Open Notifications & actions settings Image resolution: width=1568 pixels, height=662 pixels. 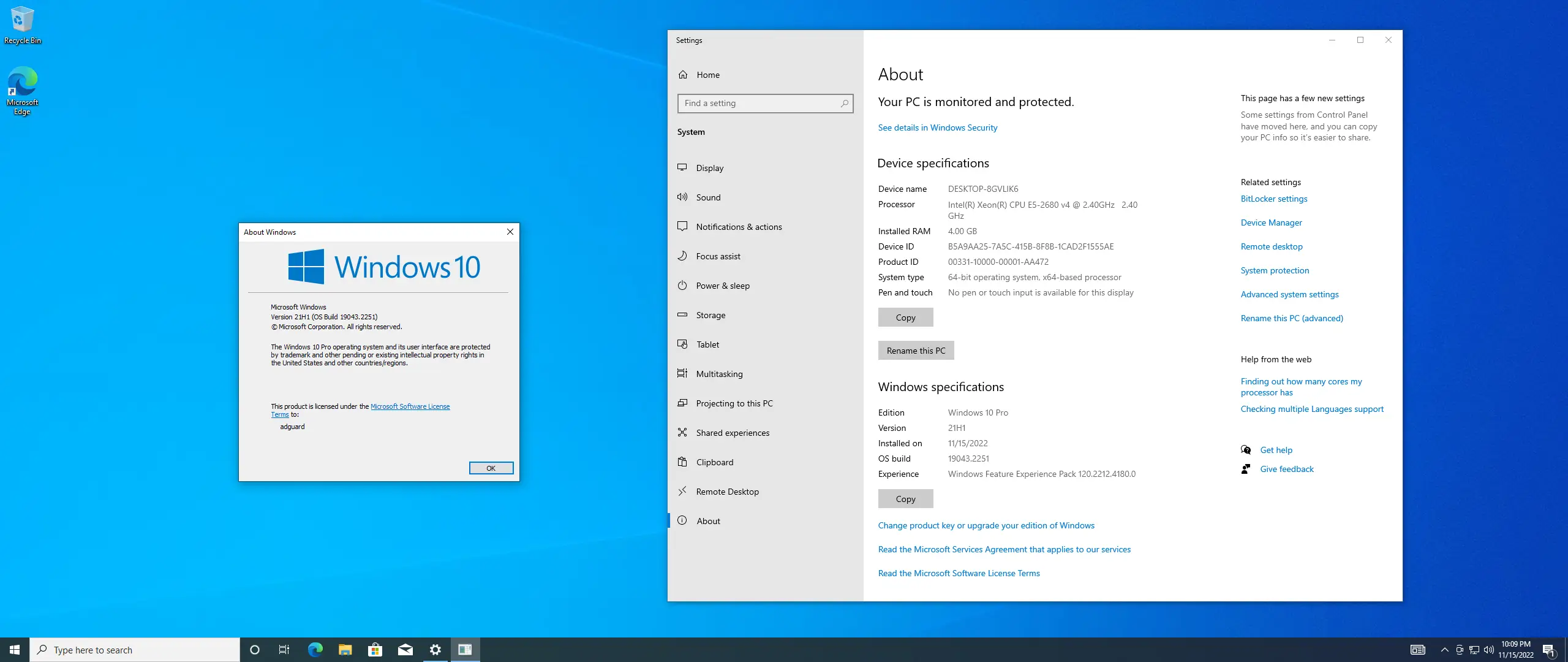point(739,226)
